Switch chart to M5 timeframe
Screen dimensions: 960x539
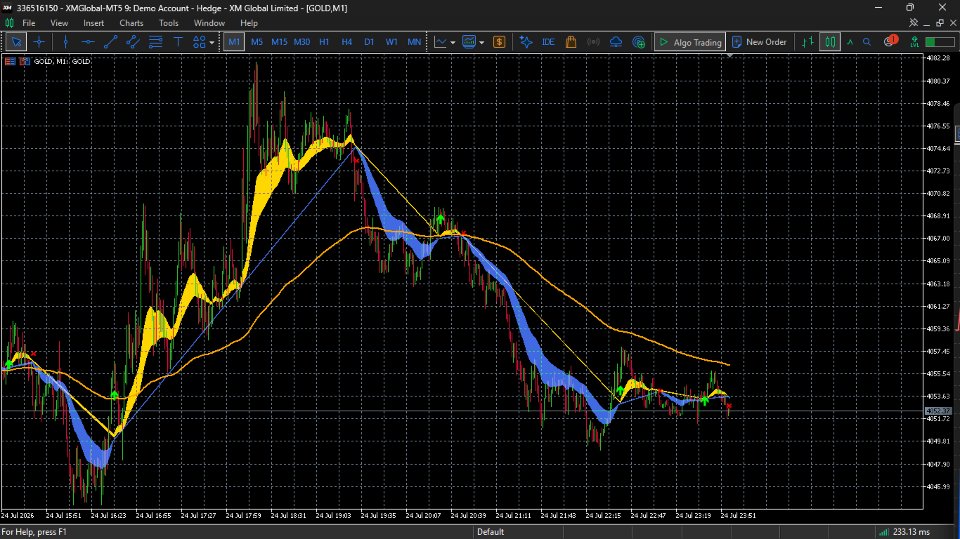coord(257,42)
